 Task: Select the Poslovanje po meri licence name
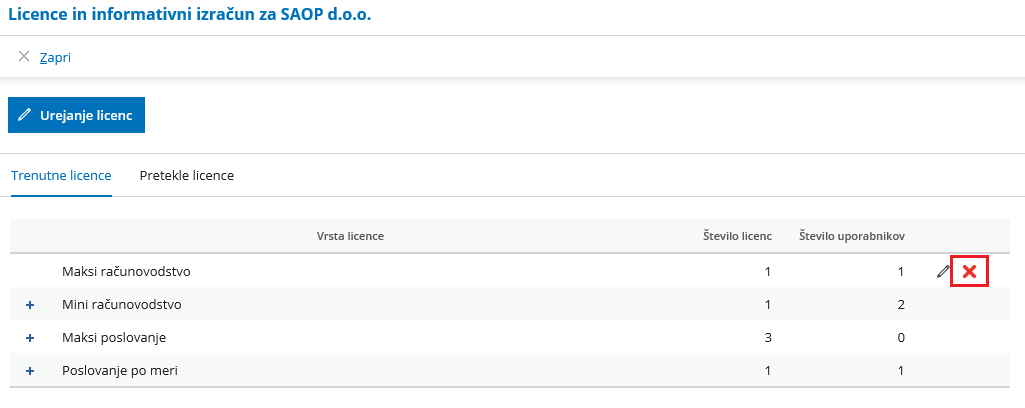point(120,371)
